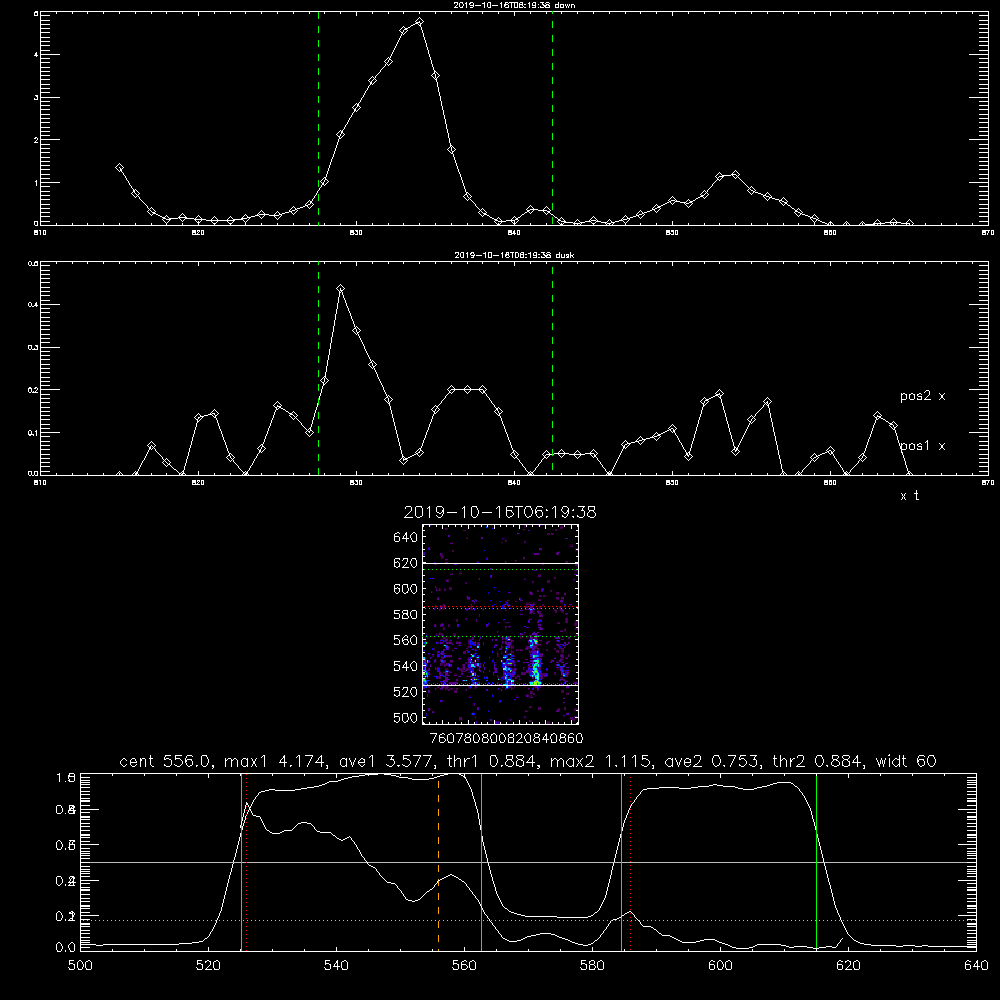Click the bottom plot y-axis label 0.0
This screenshot has height=1000, width=1000.
tap(65, 947)
